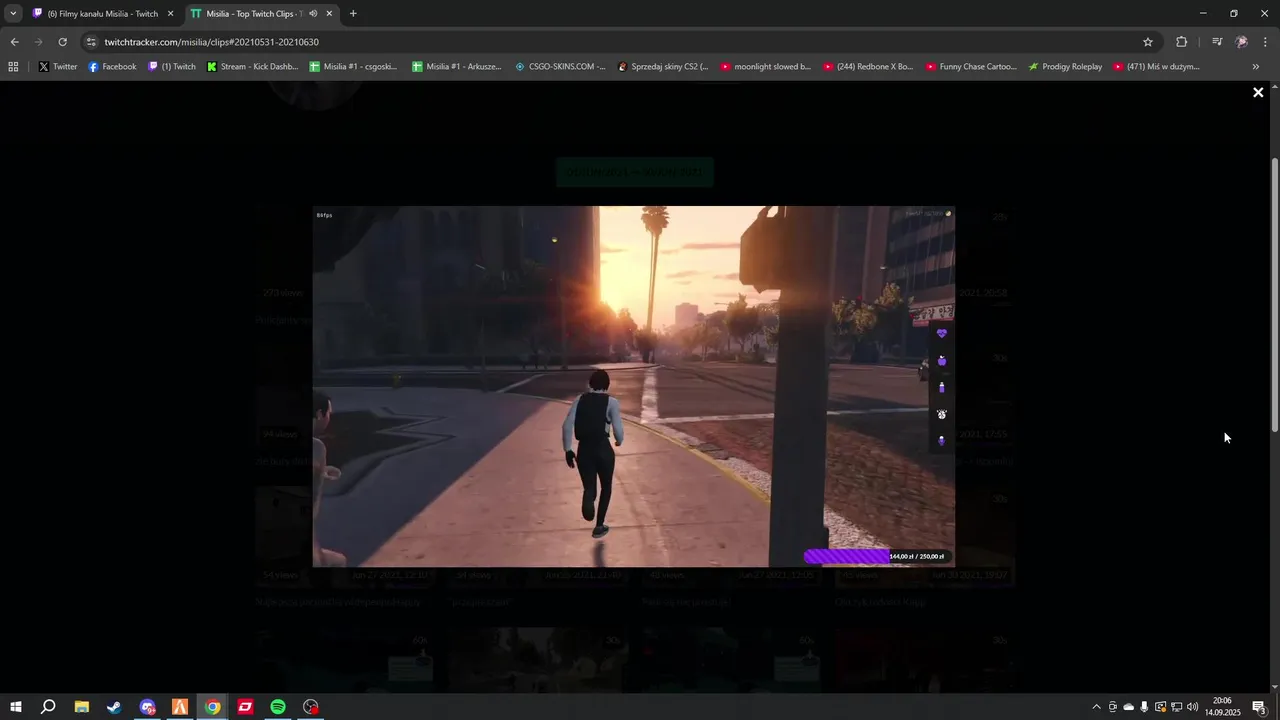Image resolution: width=1280 pixels, height=720 pixels.
Task: Open the tab search dropdown arrow
Action: coord(13,14)
